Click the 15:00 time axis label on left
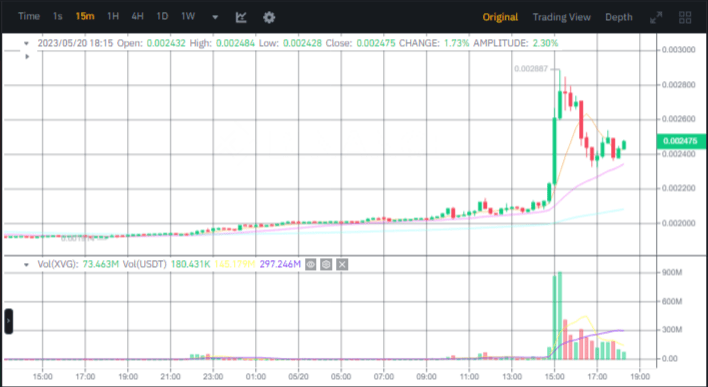 (43, 376)
